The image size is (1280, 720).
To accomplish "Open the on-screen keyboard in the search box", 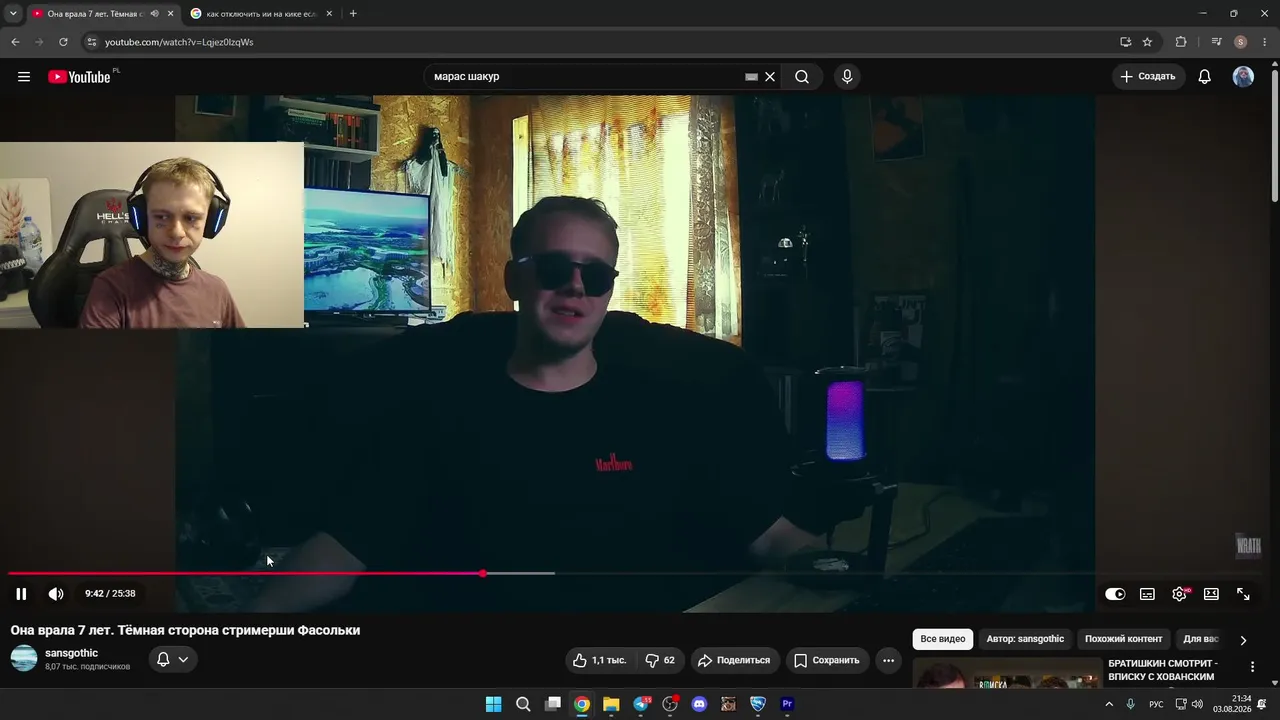I will pyautogui.click(x=752, y=77).
